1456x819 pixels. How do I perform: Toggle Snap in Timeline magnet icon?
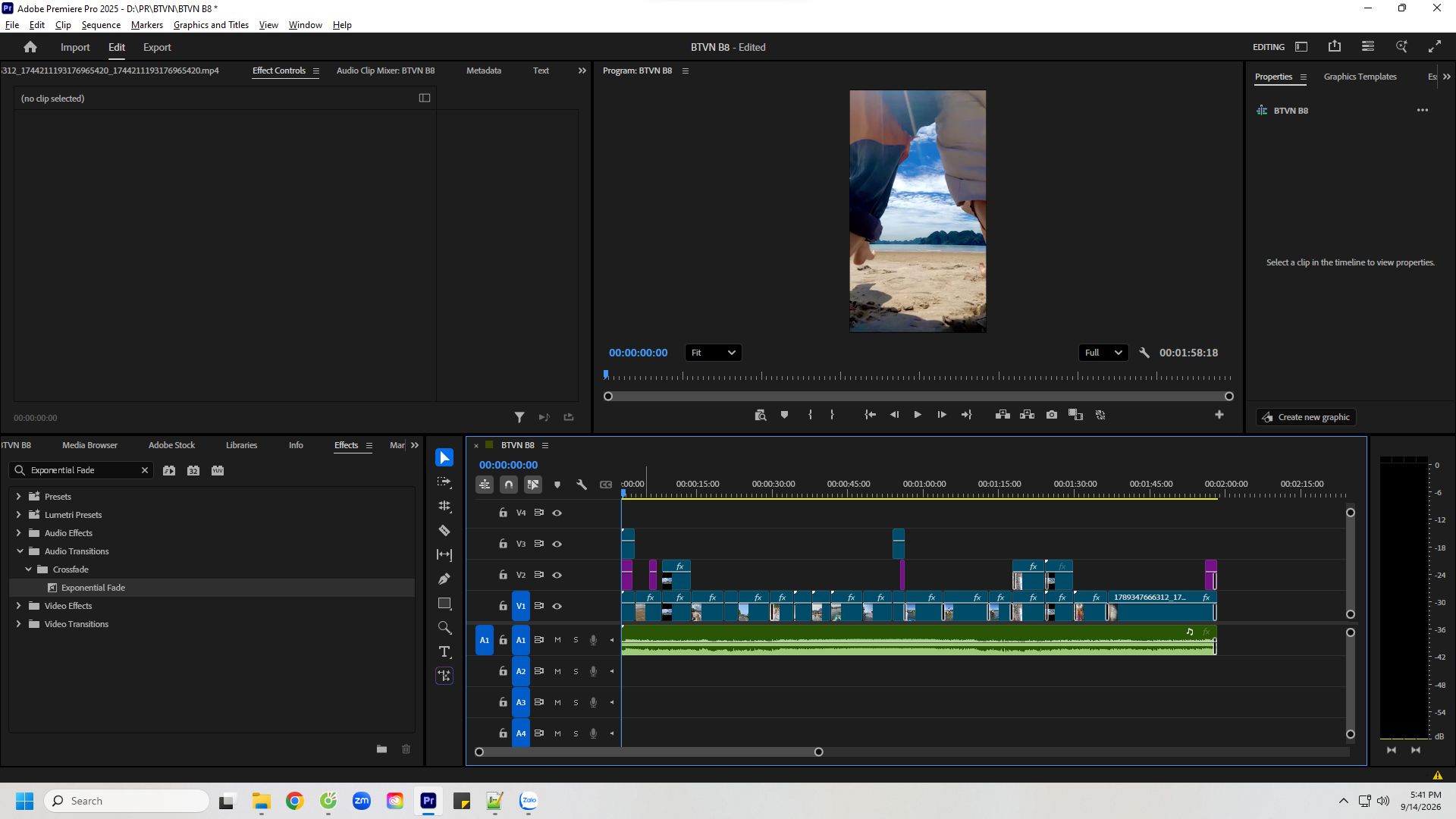[509, 485]
